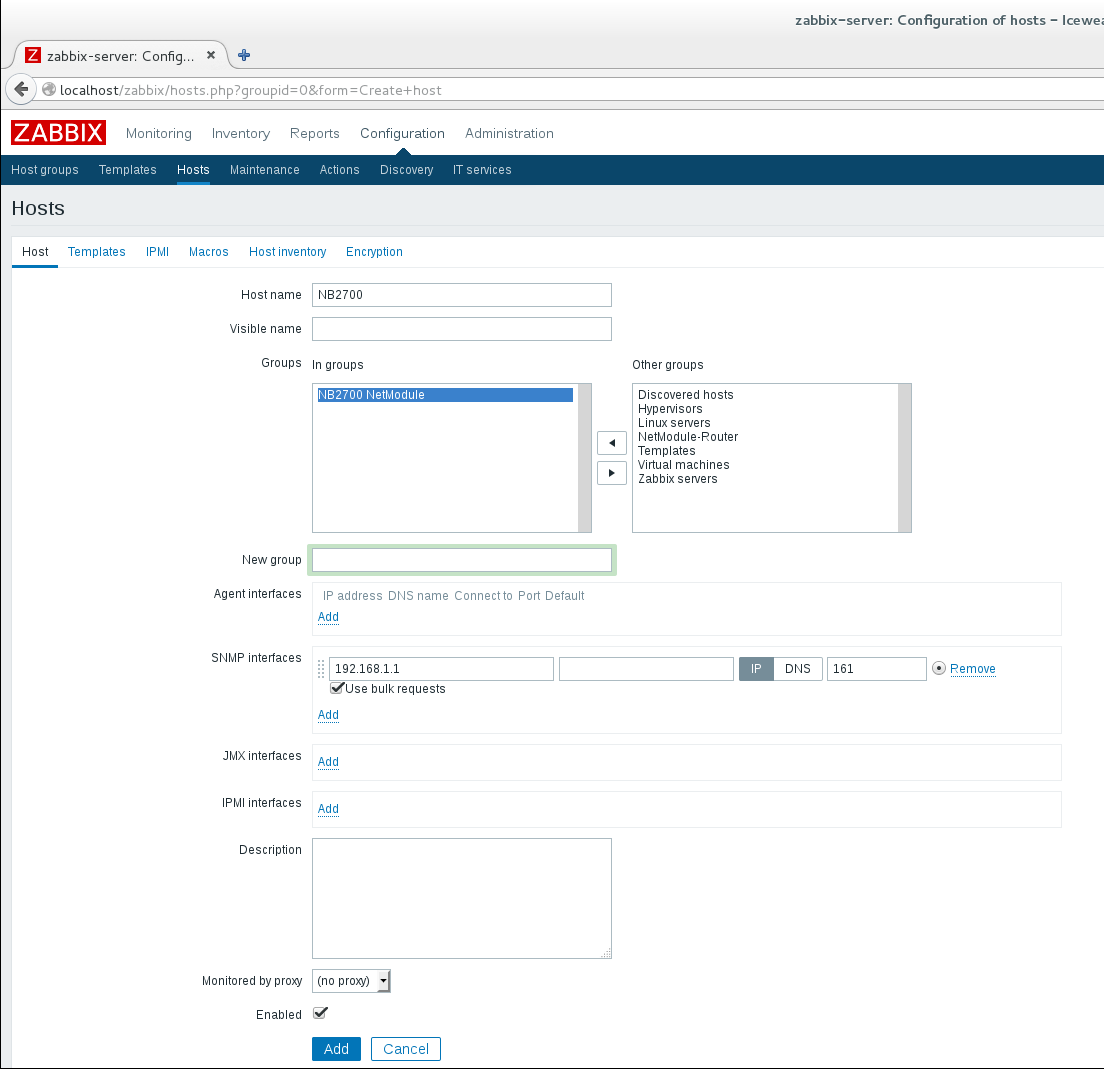1104x1069 pixels.
Task: Select default radio button for SNMP interface
Action: [939, 668]
